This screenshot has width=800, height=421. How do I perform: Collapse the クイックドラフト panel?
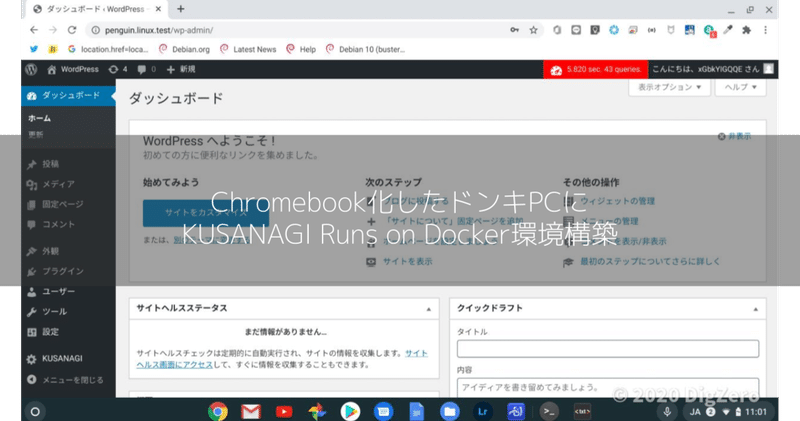tap(756, 309)
